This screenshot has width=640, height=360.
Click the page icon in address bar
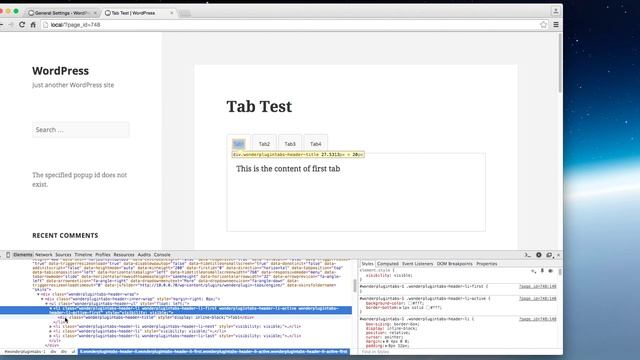(46, 25)
